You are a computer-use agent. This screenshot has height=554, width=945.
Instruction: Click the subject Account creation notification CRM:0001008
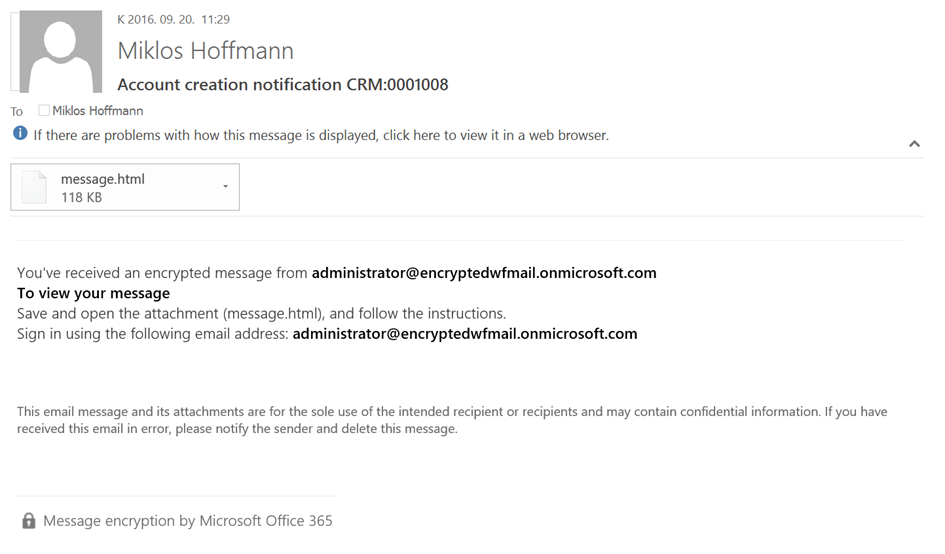click(x=282, y=85)
